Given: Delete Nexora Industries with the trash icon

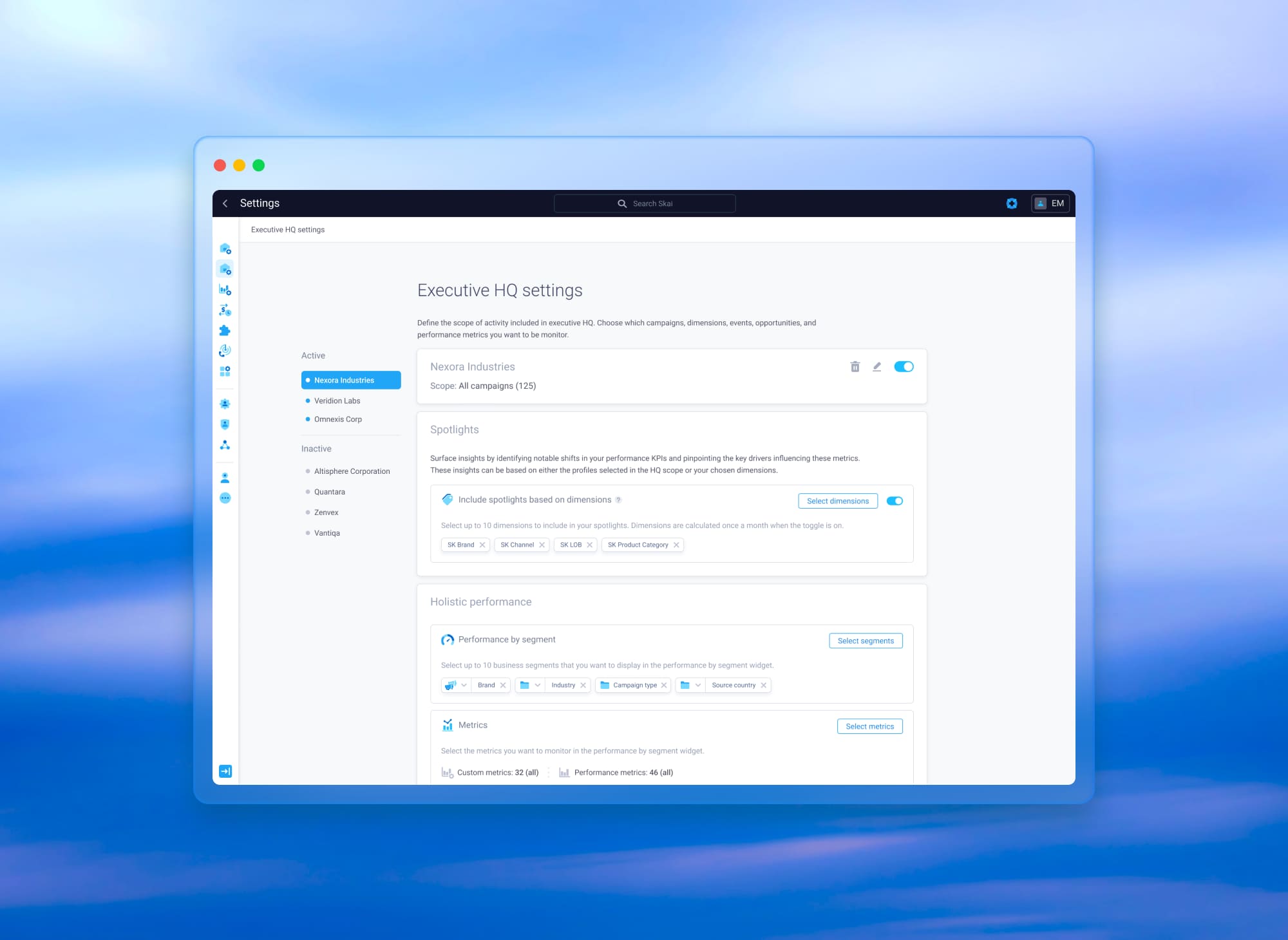Looking at the screenshot, I should 855,367.
